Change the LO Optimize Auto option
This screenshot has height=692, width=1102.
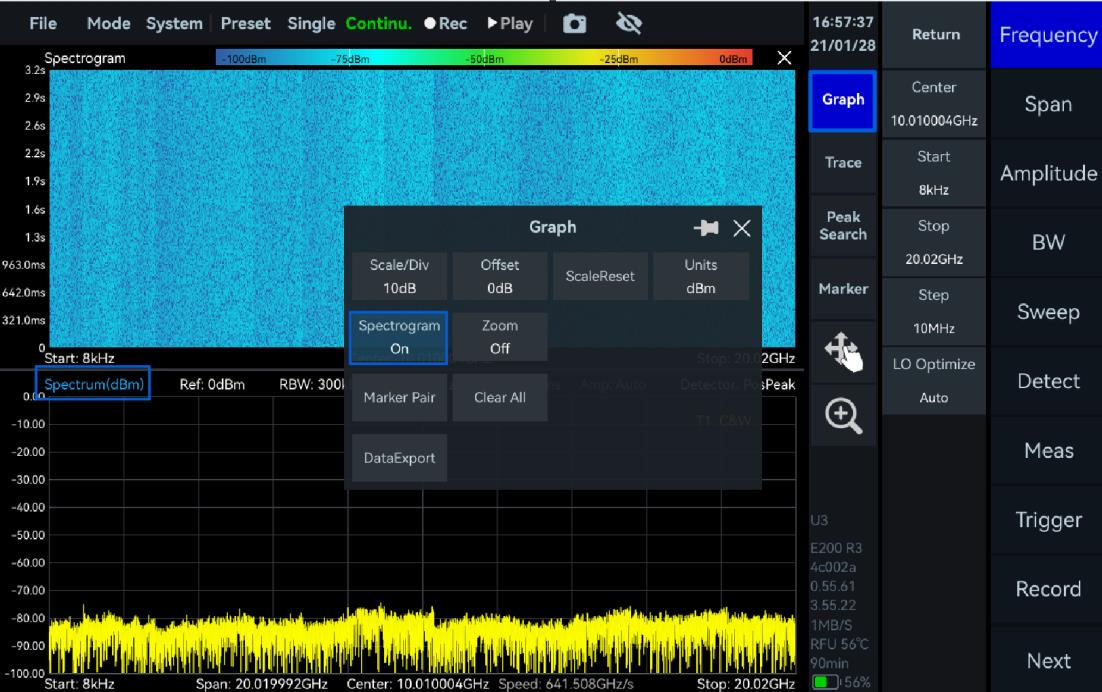[934, 380]
